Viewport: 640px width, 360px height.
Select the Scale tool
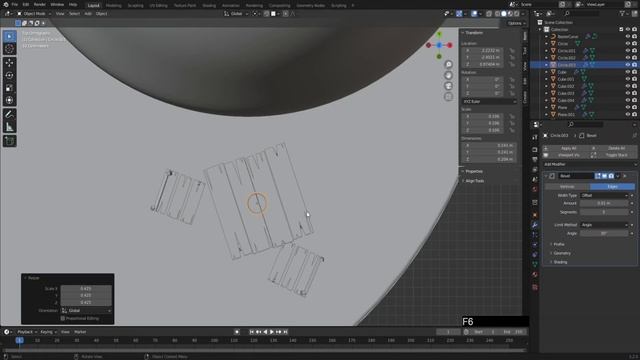pyautogui.click(x=9, y=88)
